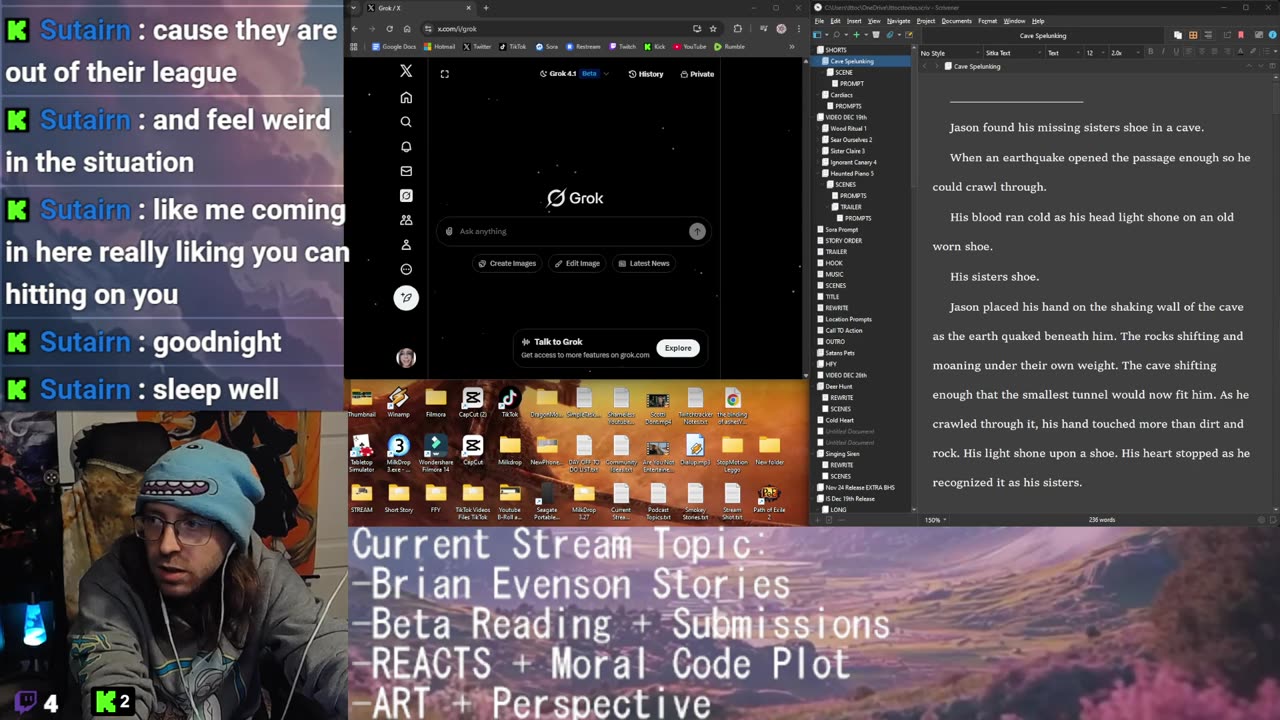Toggle italic in Scrivener format bar

[1163, 52]
